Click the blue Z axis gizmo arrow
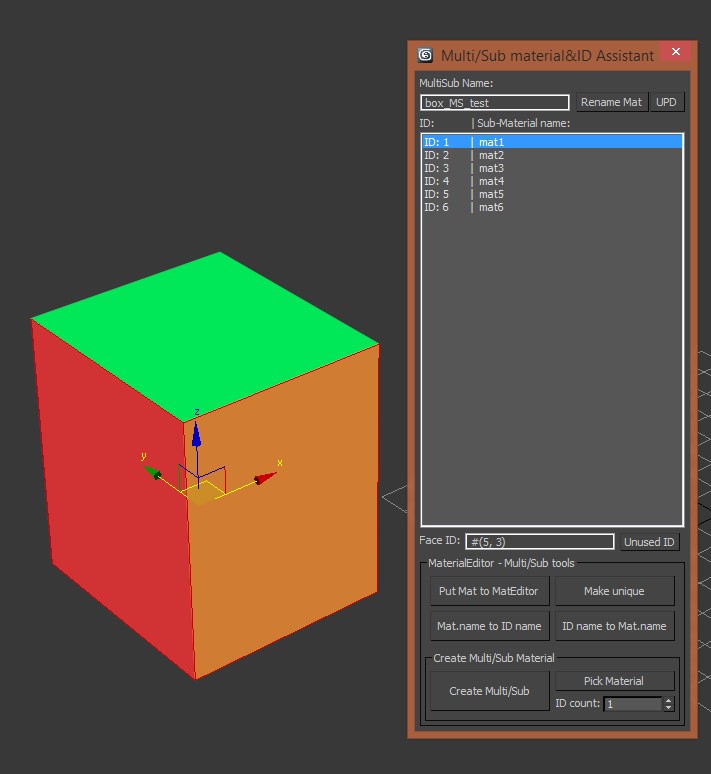This screenshot has height=774, width=711. point(197,433)
